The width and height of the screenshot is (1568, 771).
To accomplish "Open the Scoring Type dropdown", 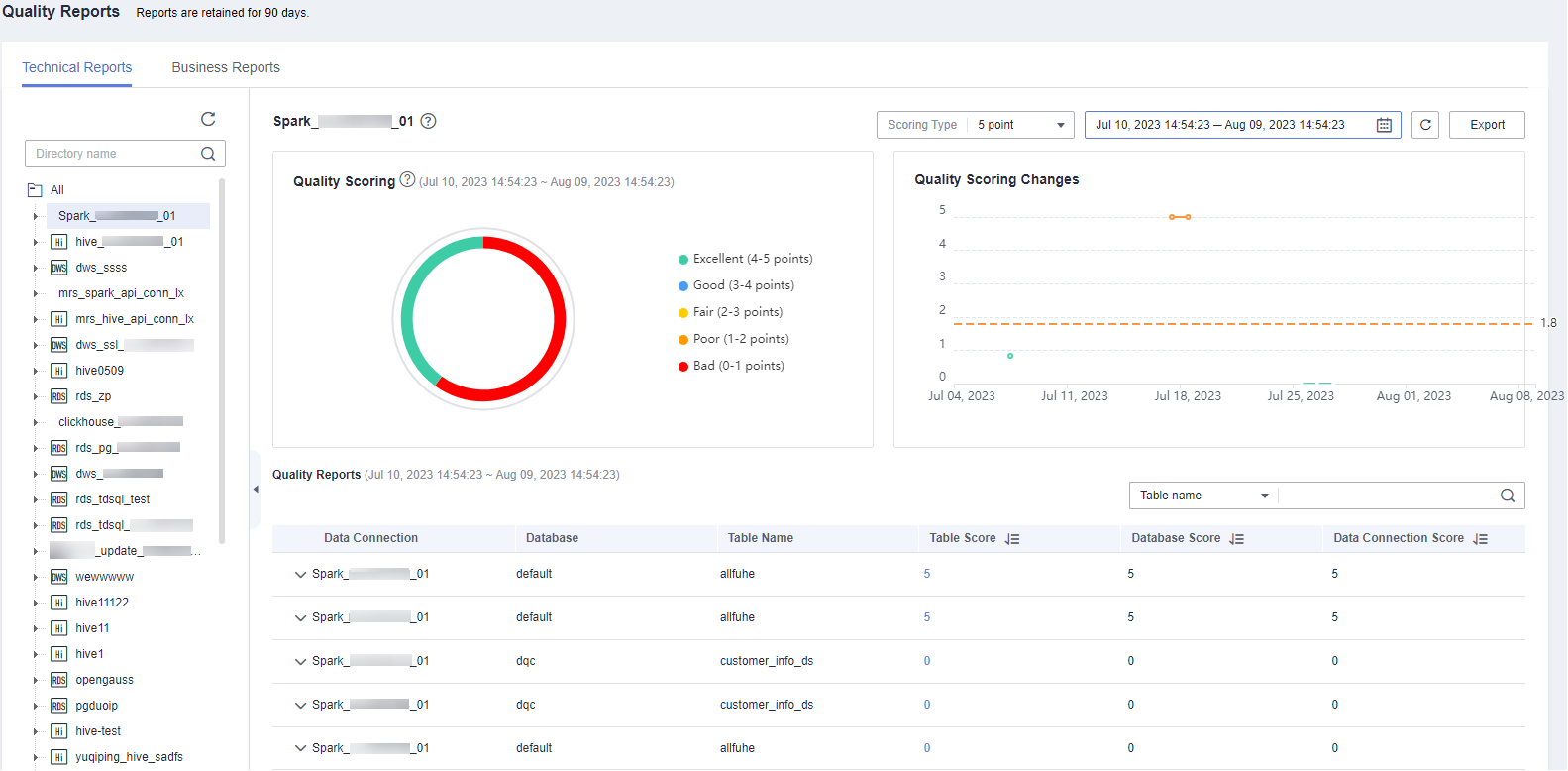I will pos(1020,125).
